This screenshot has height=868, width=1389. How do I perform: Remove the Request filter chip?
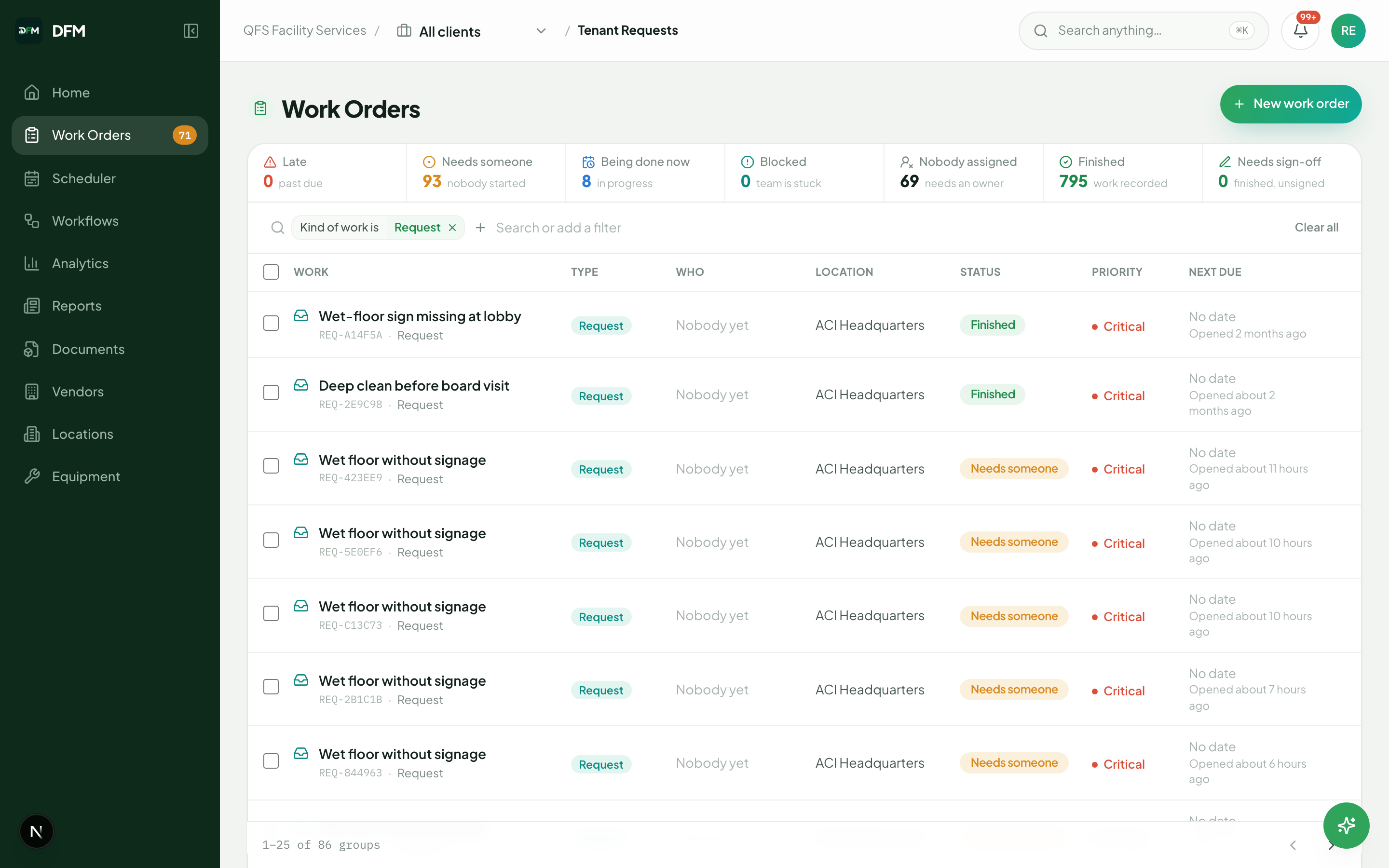[x=452, y=228]
